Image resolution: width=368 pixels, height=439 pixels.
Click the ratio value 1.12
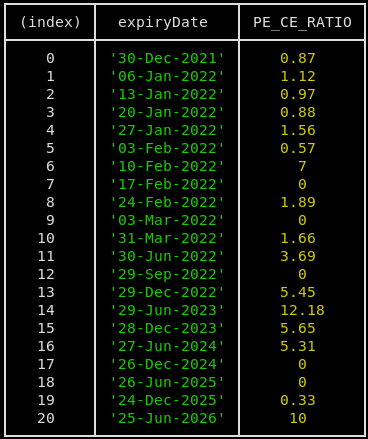[x=298, y=76]
